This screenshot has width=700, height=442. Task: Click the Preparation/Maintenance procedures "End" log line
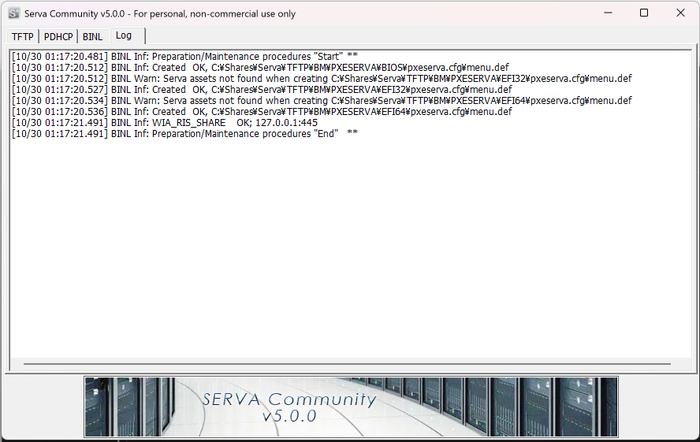pos(184,133)
